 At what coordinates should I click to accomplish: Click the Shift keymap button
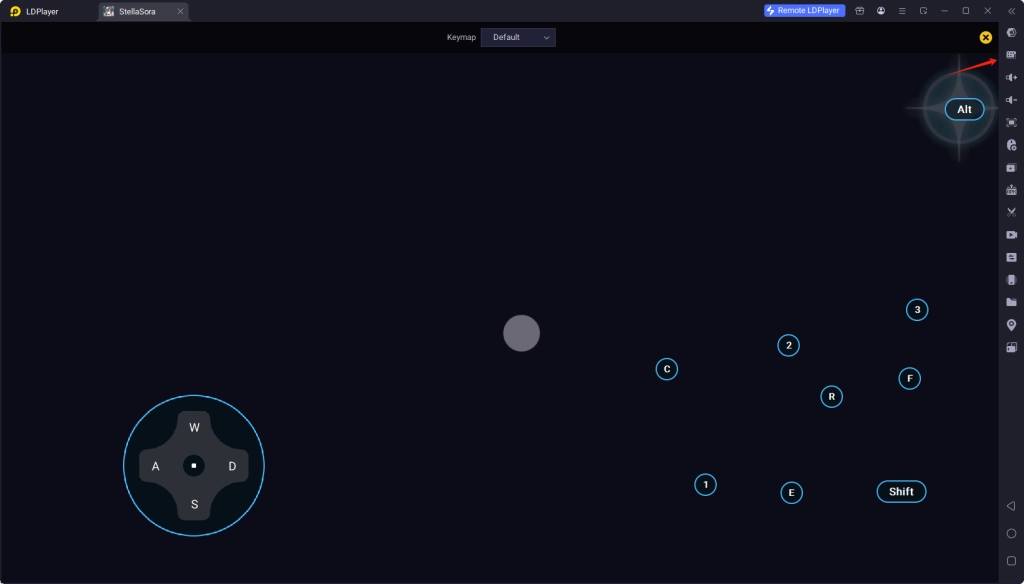pos(901,491)
